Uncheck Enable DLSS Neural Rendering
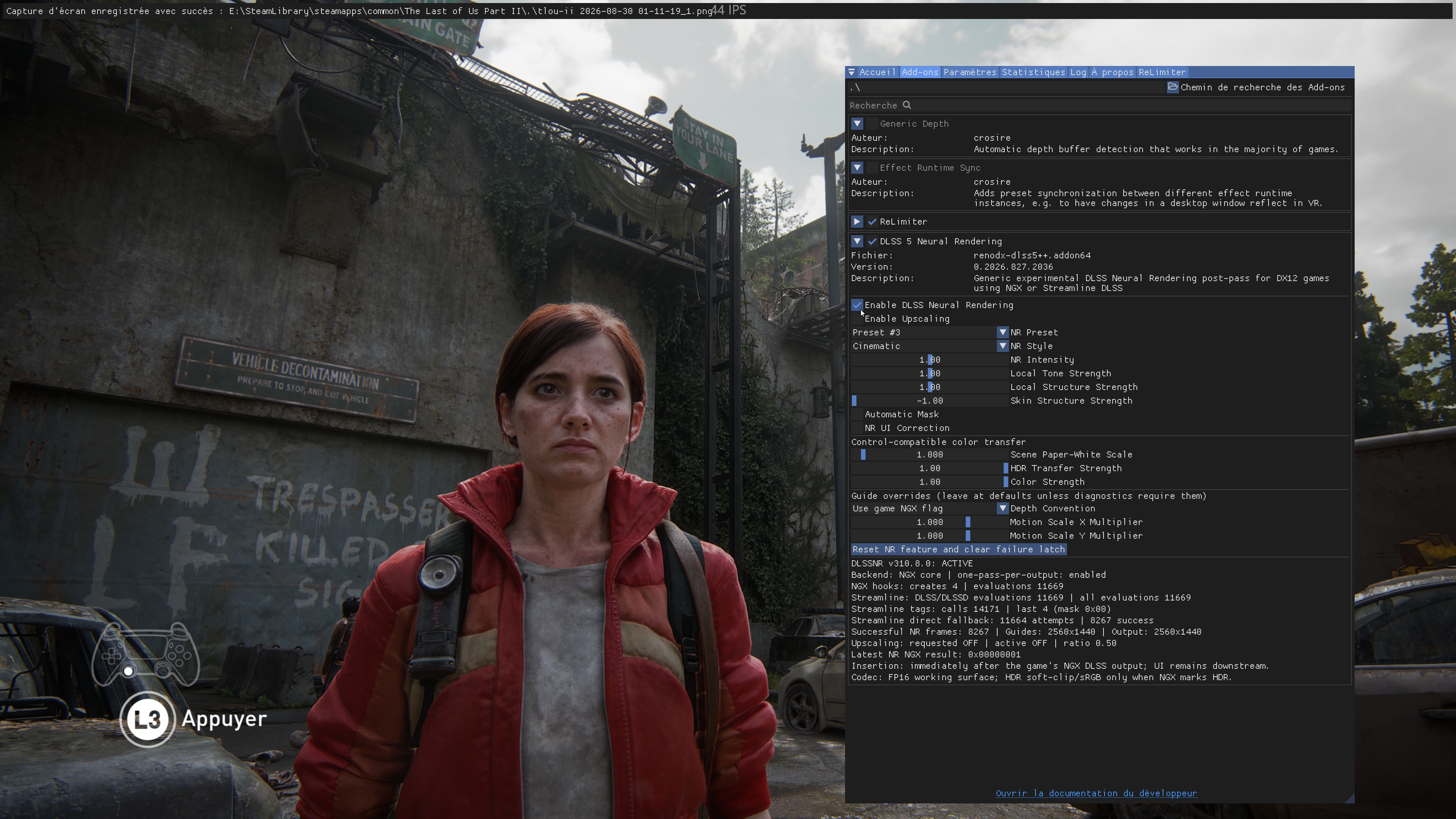 pyautogui.click(x=858, y=305)
